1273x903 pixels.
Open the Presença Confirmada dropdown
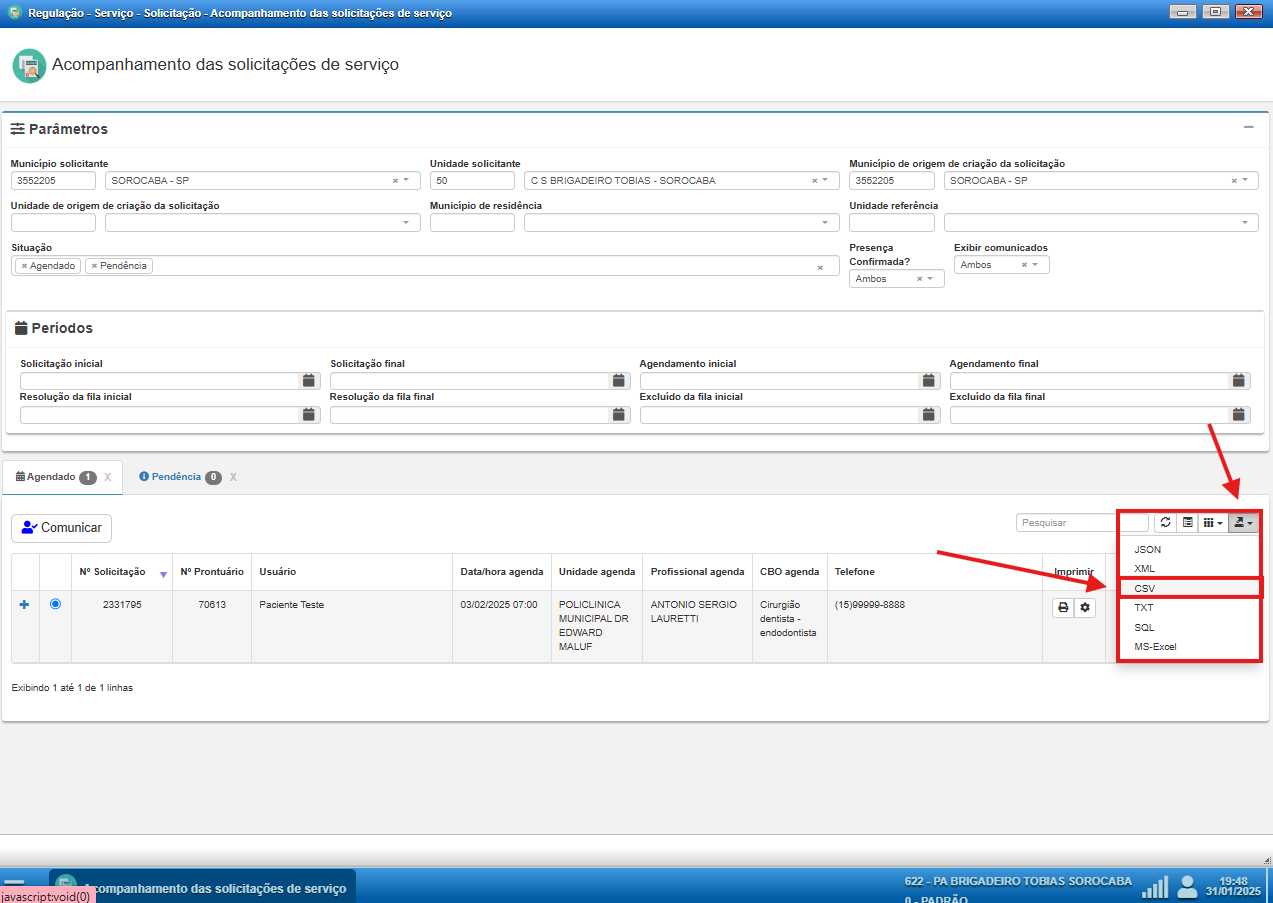tap(929, 279)
